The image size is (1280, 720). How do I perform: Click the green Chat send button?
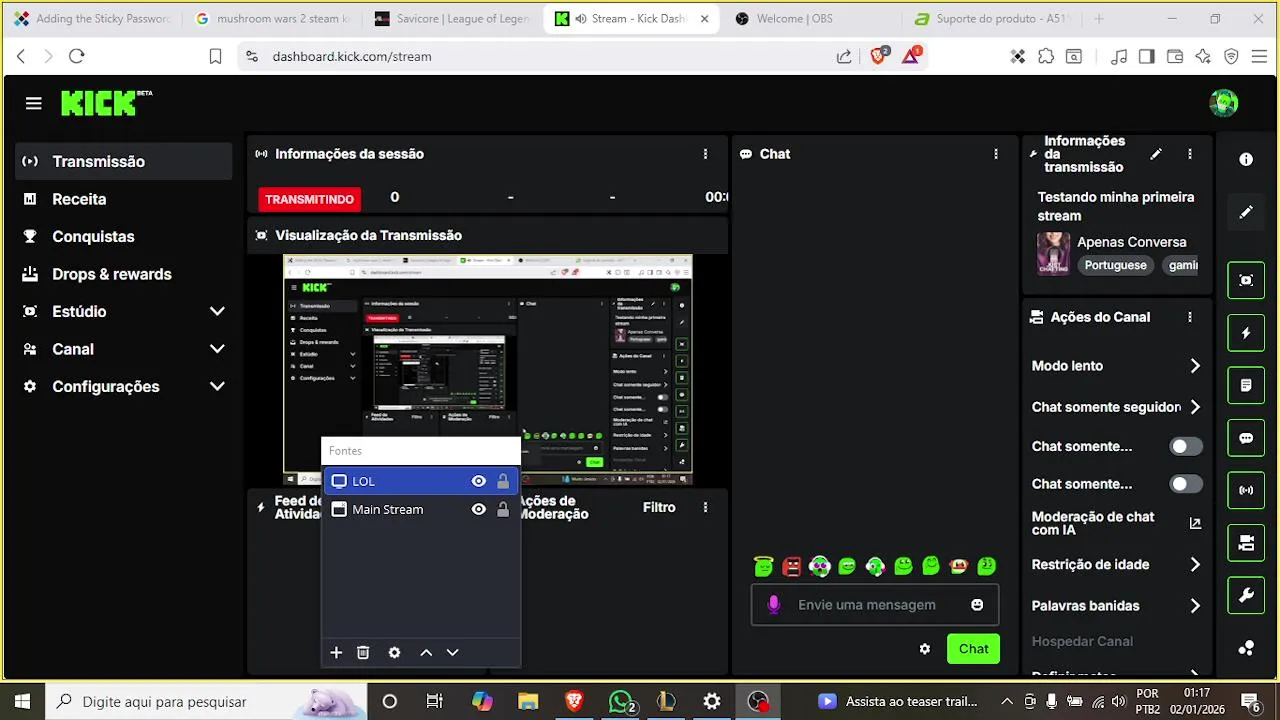point(973,649)
